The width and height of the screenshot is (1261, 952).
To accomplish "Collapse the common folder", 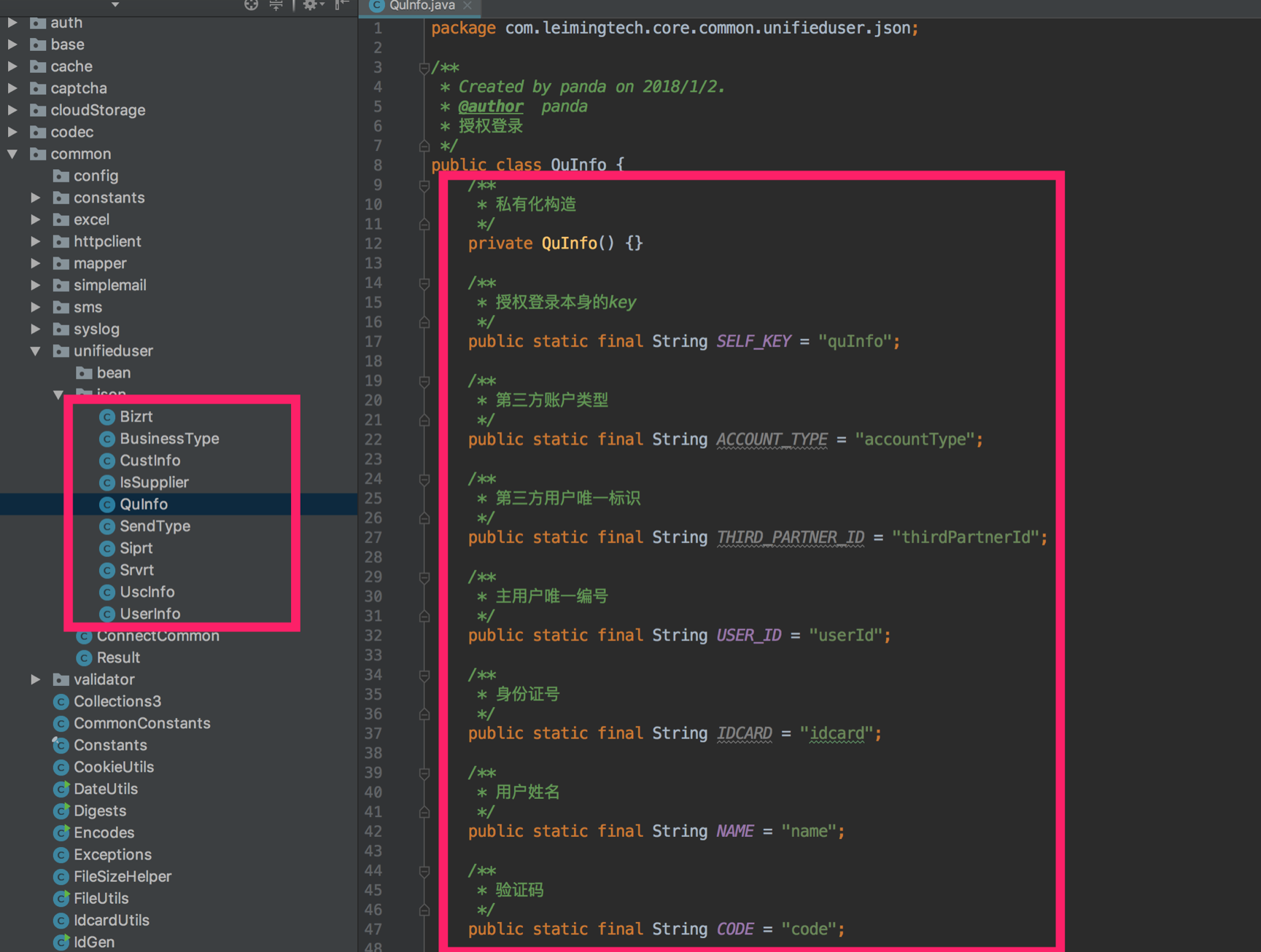I will (x=12, y=154).
